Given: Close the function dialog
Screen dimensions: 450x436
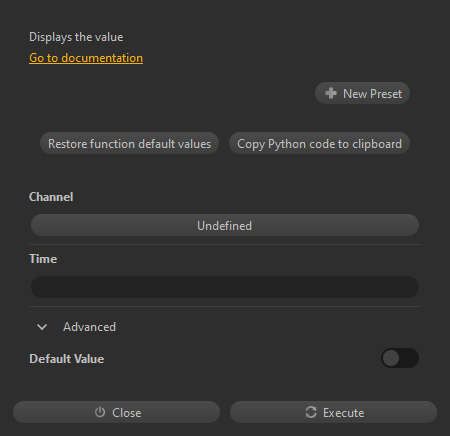Looking at the screenshot, I should click(116, 412).
